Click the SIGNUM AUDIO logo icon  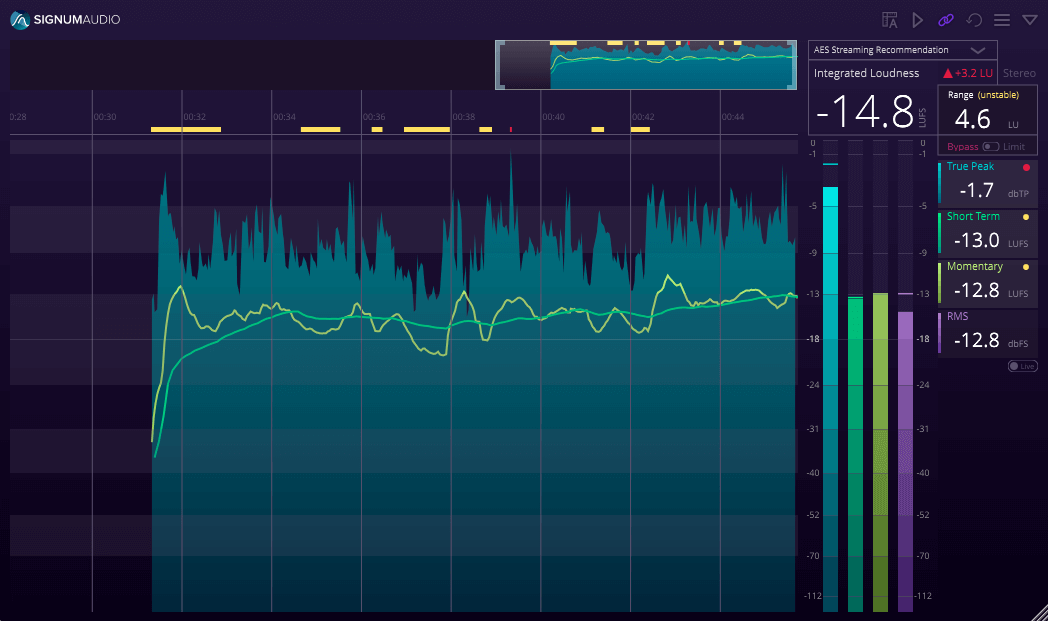[18, 19]
